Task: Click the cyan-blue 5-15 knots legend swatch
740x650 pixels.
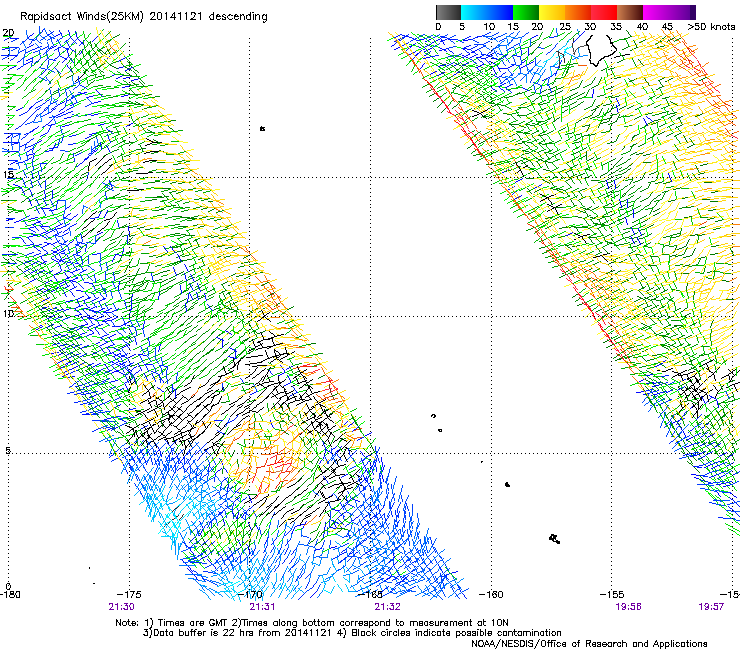Action: [x=487, y=12]
